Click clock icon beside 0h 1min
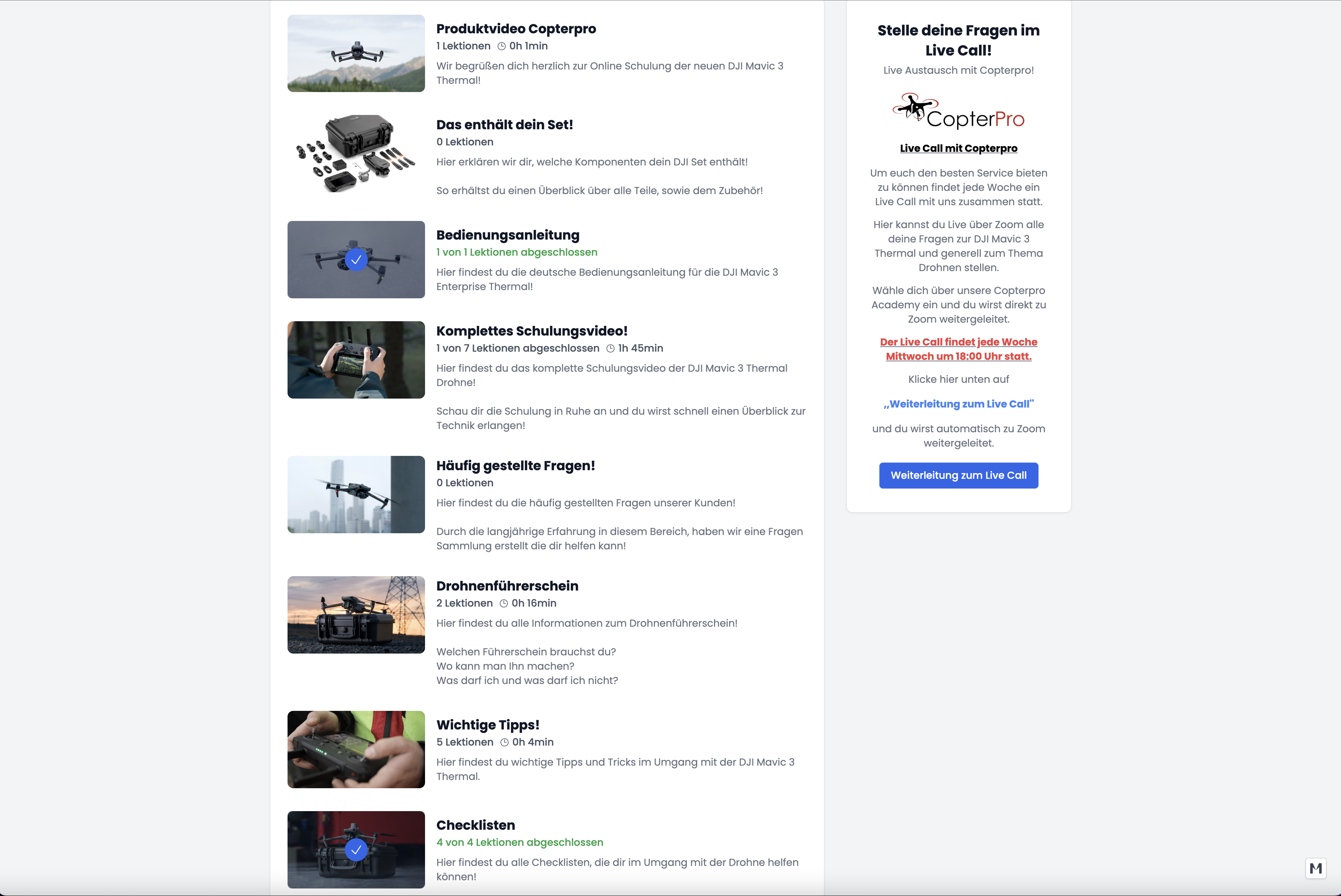Image resolution: width=1341 pixels, height=896 pixels. pos(501,46)
